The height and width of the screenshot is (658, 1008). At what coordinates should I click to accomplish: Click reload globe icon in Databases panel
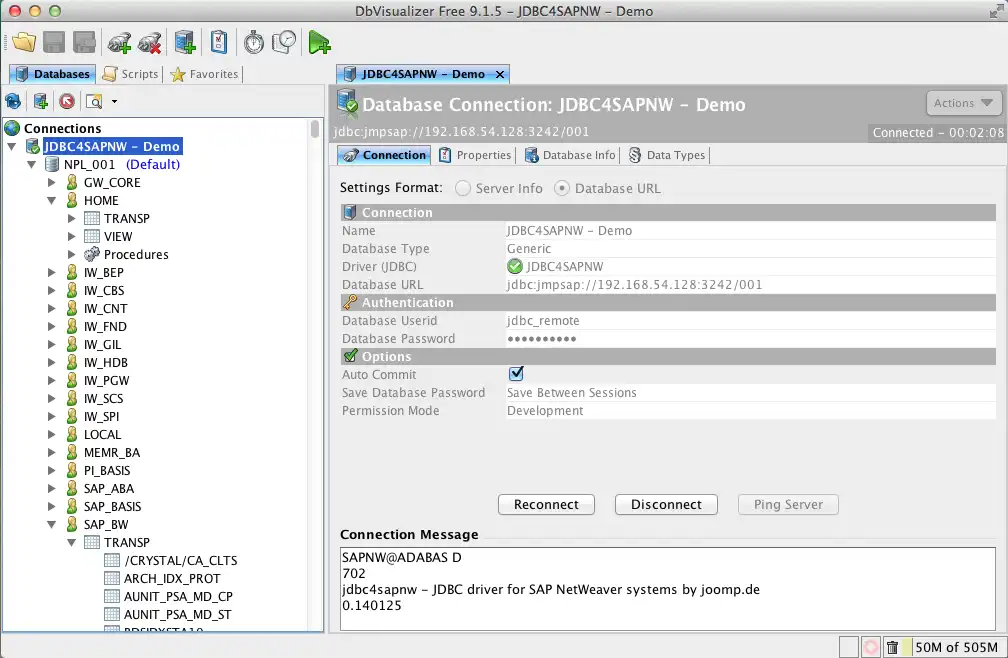tap(13, 101)
